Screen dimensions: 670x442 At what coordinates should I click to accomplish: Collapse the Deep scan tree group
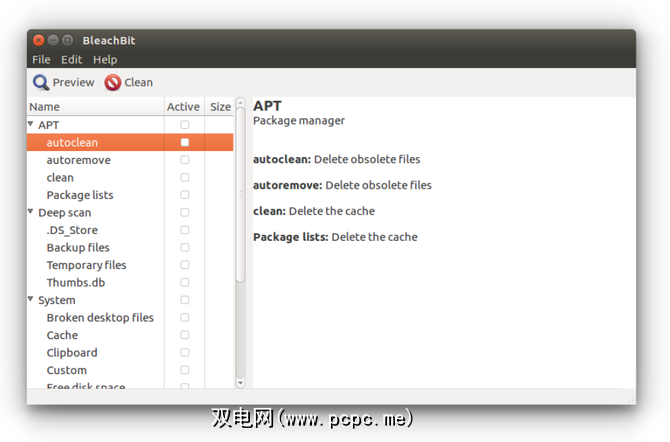[31, 212]
